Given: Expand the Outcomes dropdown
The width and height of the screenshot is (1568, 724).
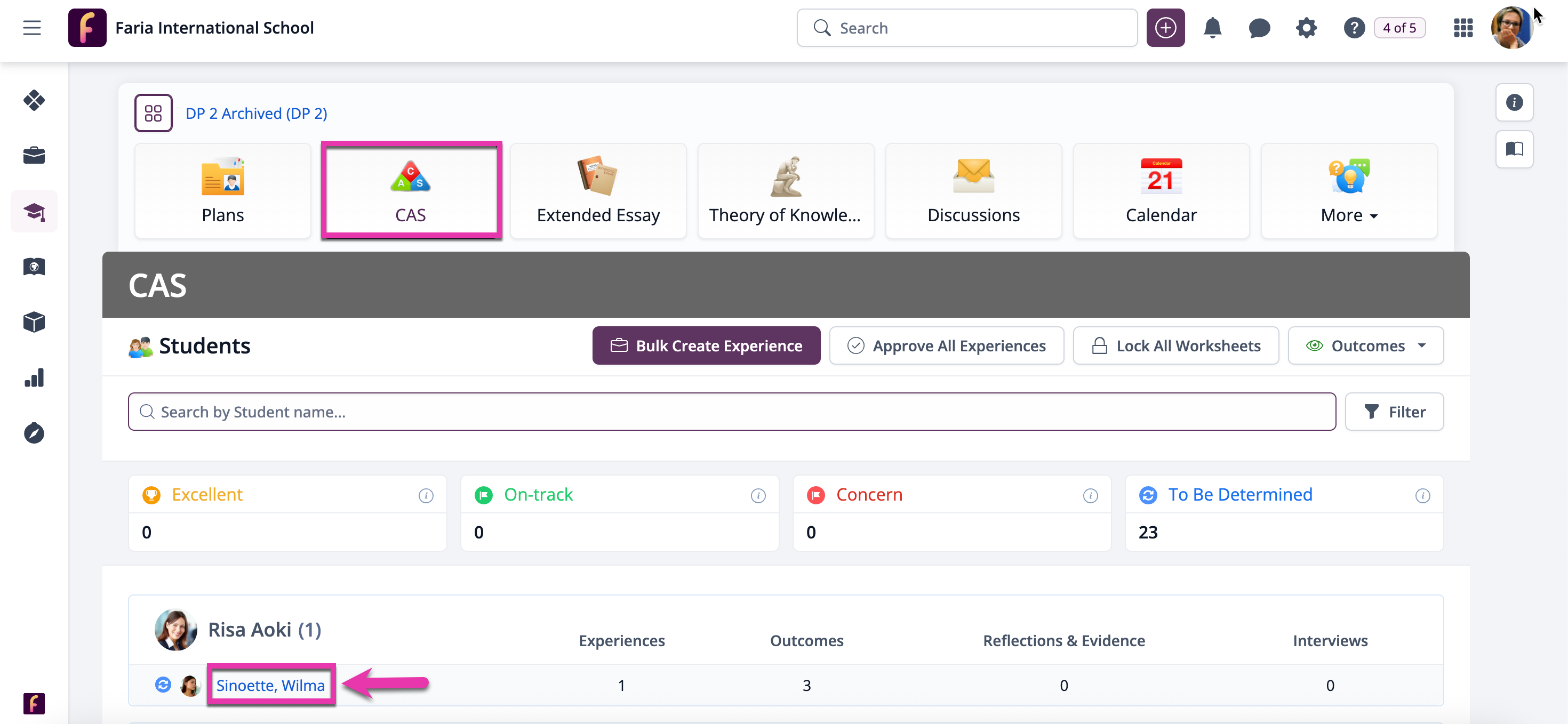Looking at the screenshot, I should tap(1365, 345).
